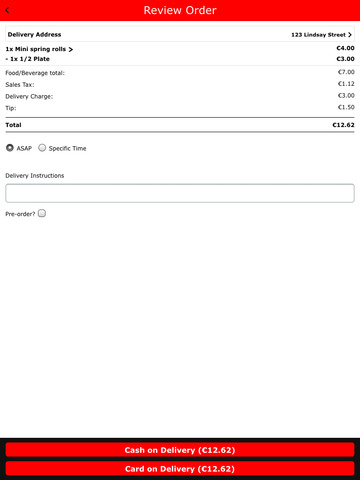Tap the Sales Tax line
Image resolution: width=360 pixels, height=480 pixels.
180,84
